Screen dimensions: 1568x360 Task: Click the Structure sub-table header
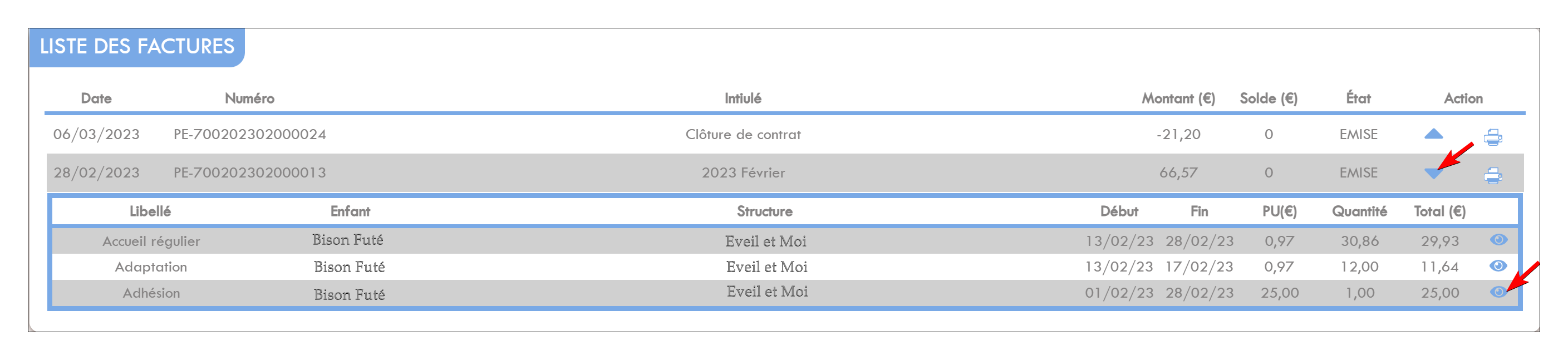click(x=765, y=211)
